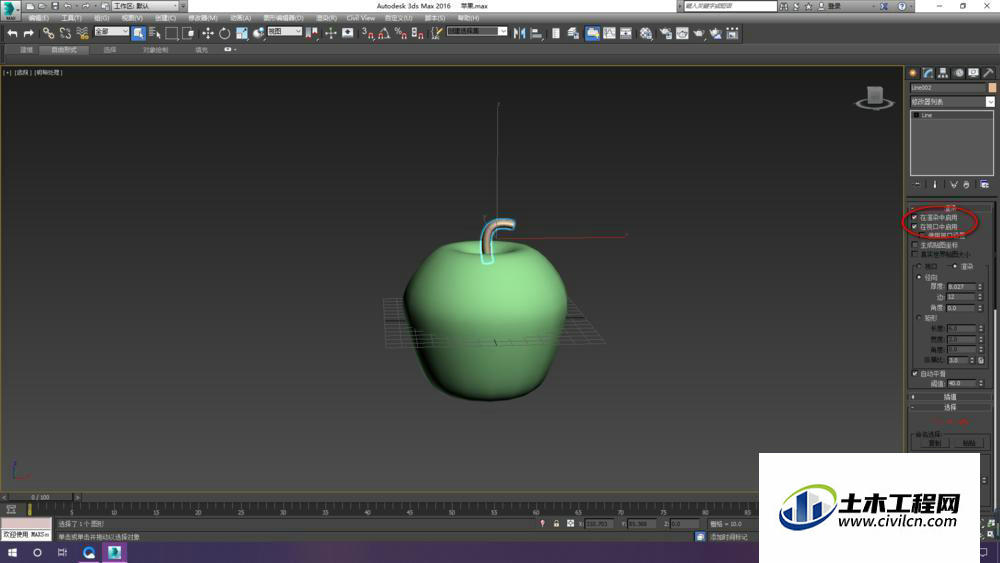Open the Windows Start menu
Viewport: 1000px width, 563px height.
click(x=12, y=553)
